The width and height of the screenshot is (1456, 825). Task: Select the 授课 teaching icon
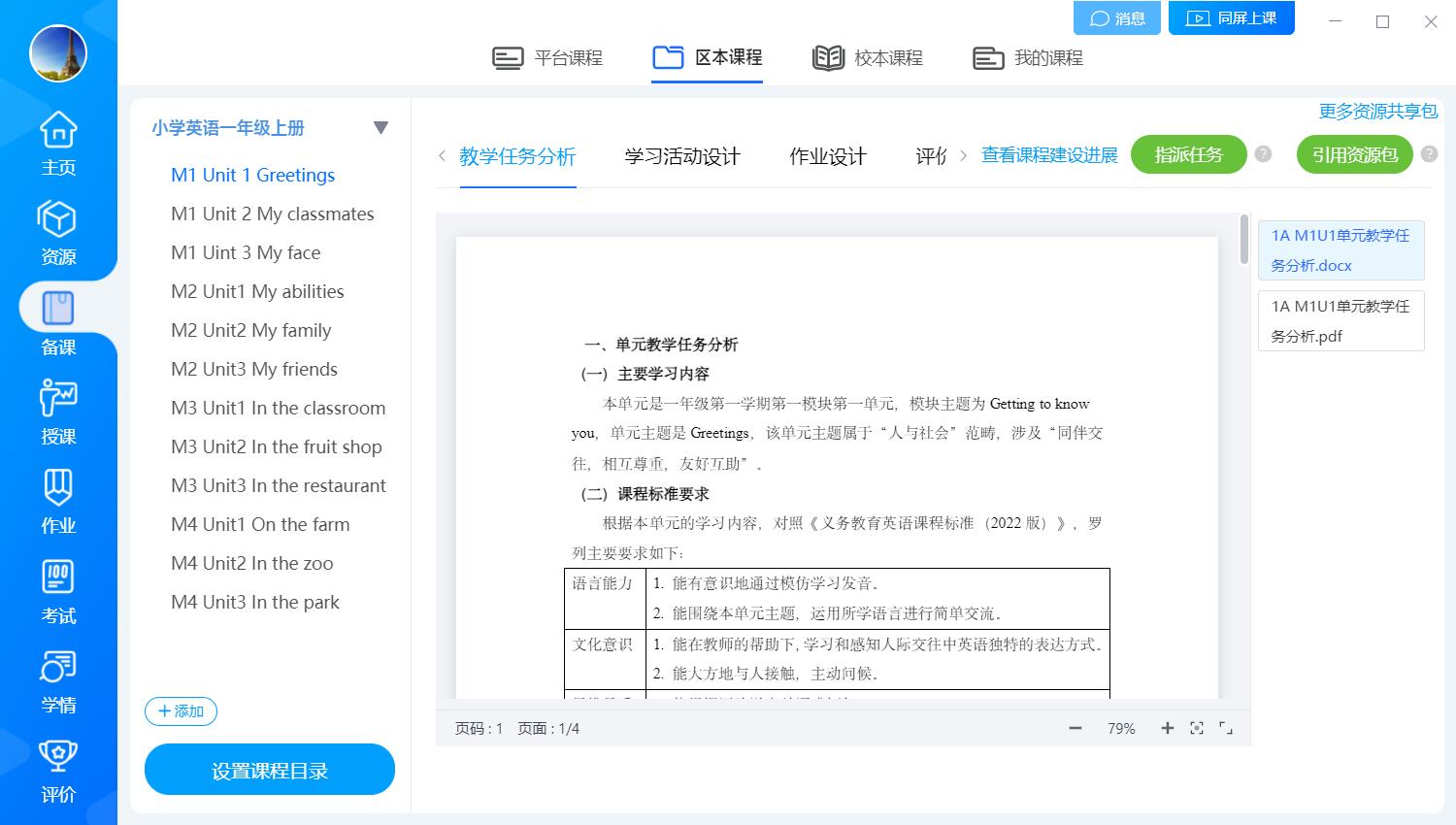[x=58, y=412]
